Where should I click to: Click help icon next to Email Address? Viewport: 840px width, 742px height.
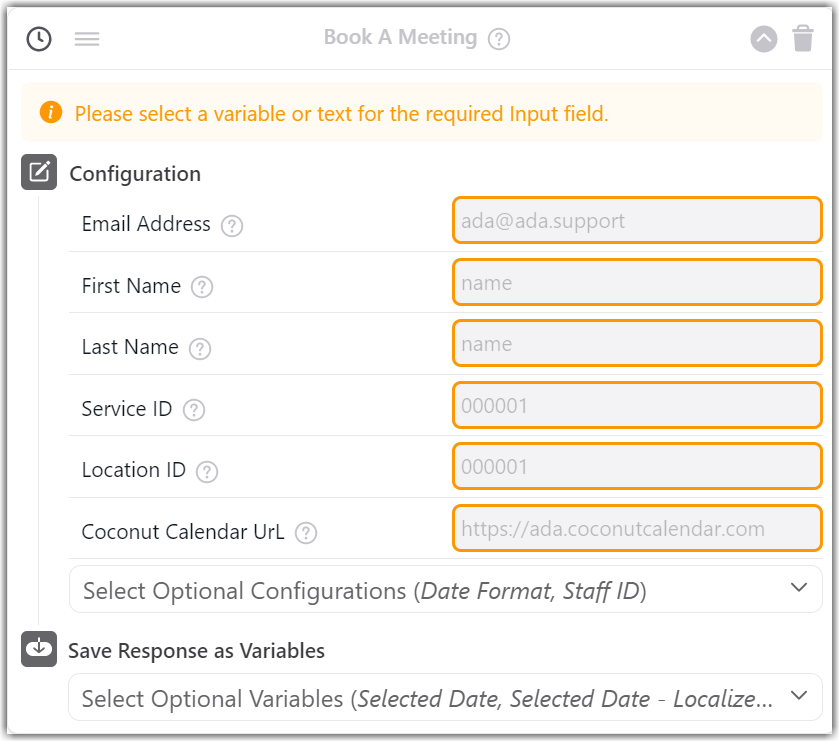tap(232, 225)
